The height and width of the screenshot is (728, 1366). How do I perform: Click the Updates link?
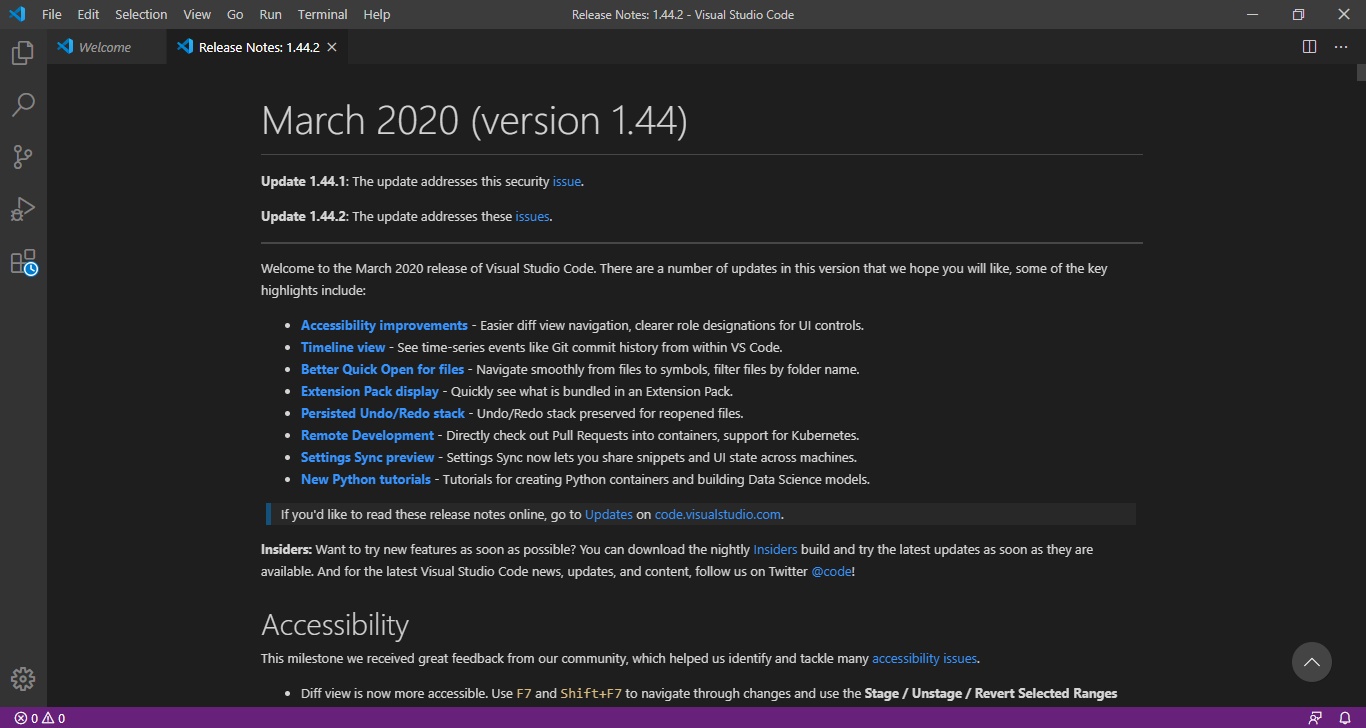tap(609, 514)
